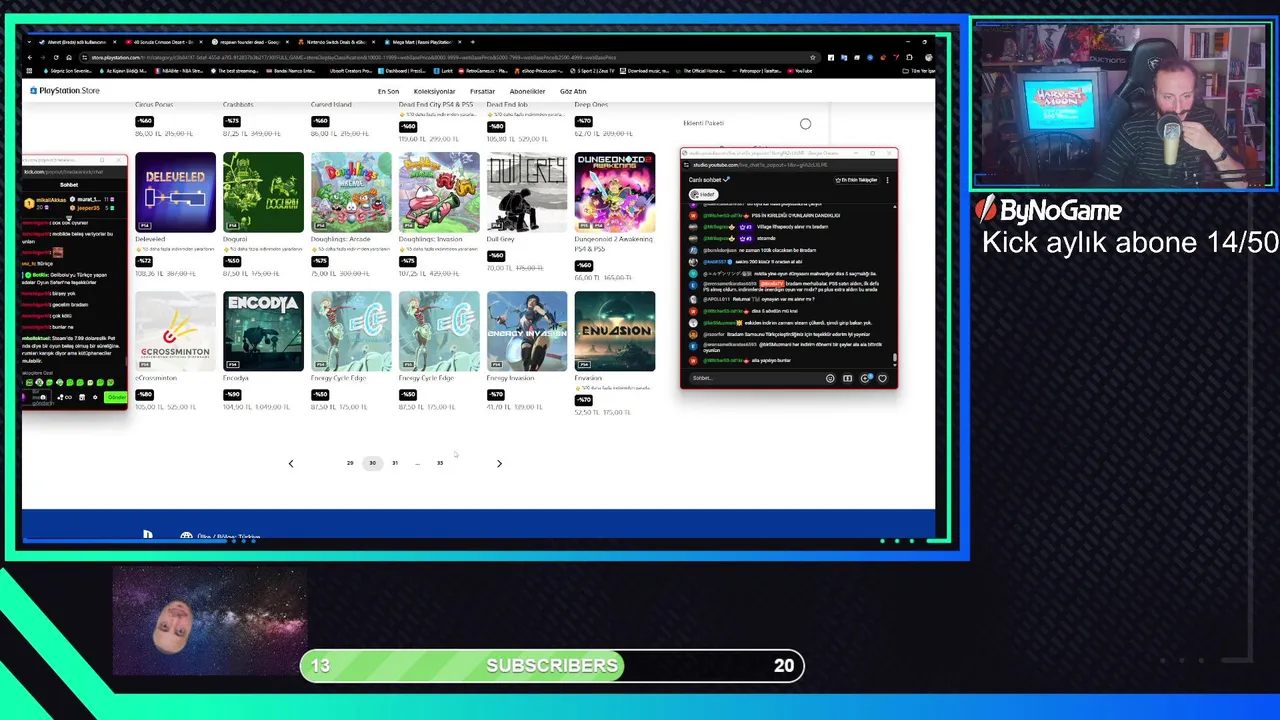Click the Ülke / Bölge: Türkiye footer link
Viewport: 1280px width, 720px height.
coord(228,536)
